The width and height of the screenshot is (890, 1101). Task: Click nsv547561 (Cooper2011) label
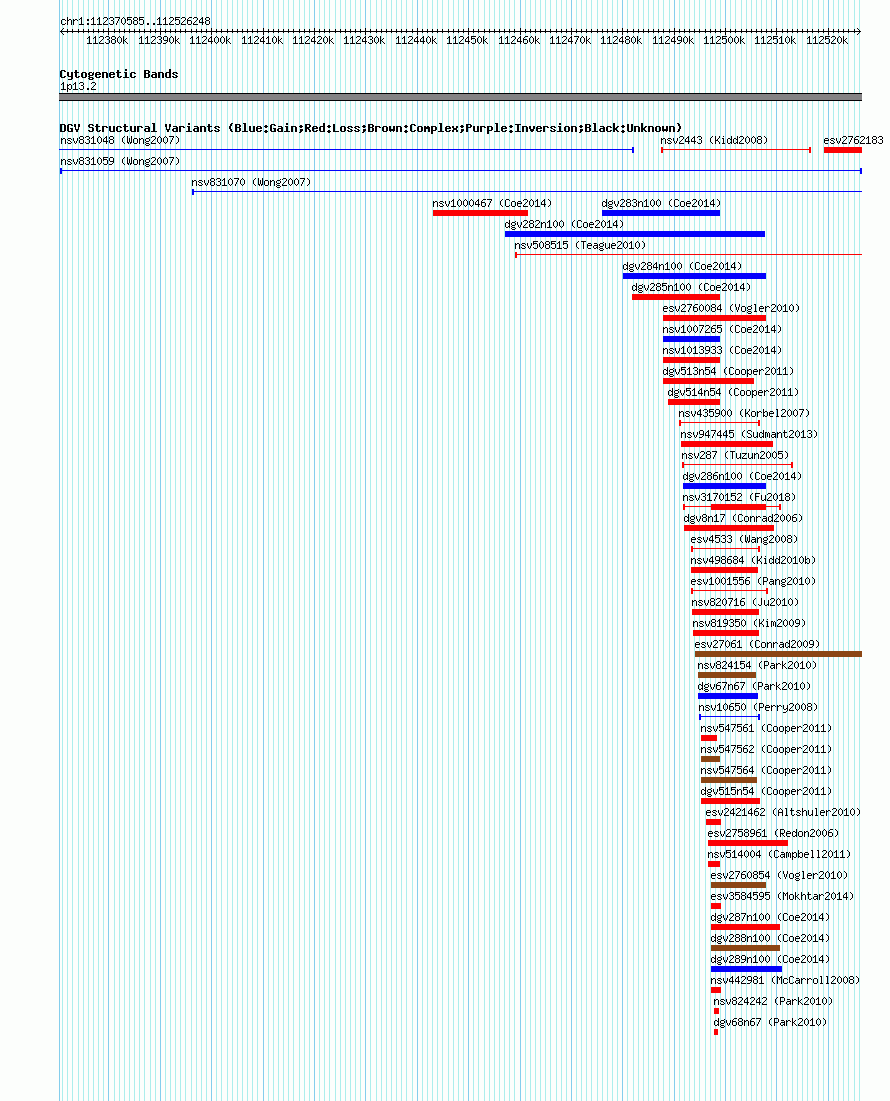[x=766, y=729]
